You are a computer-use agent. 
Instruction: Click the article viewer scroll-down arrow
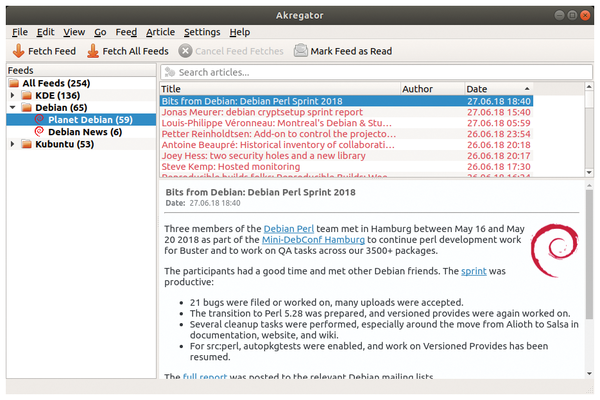(589, 374)
